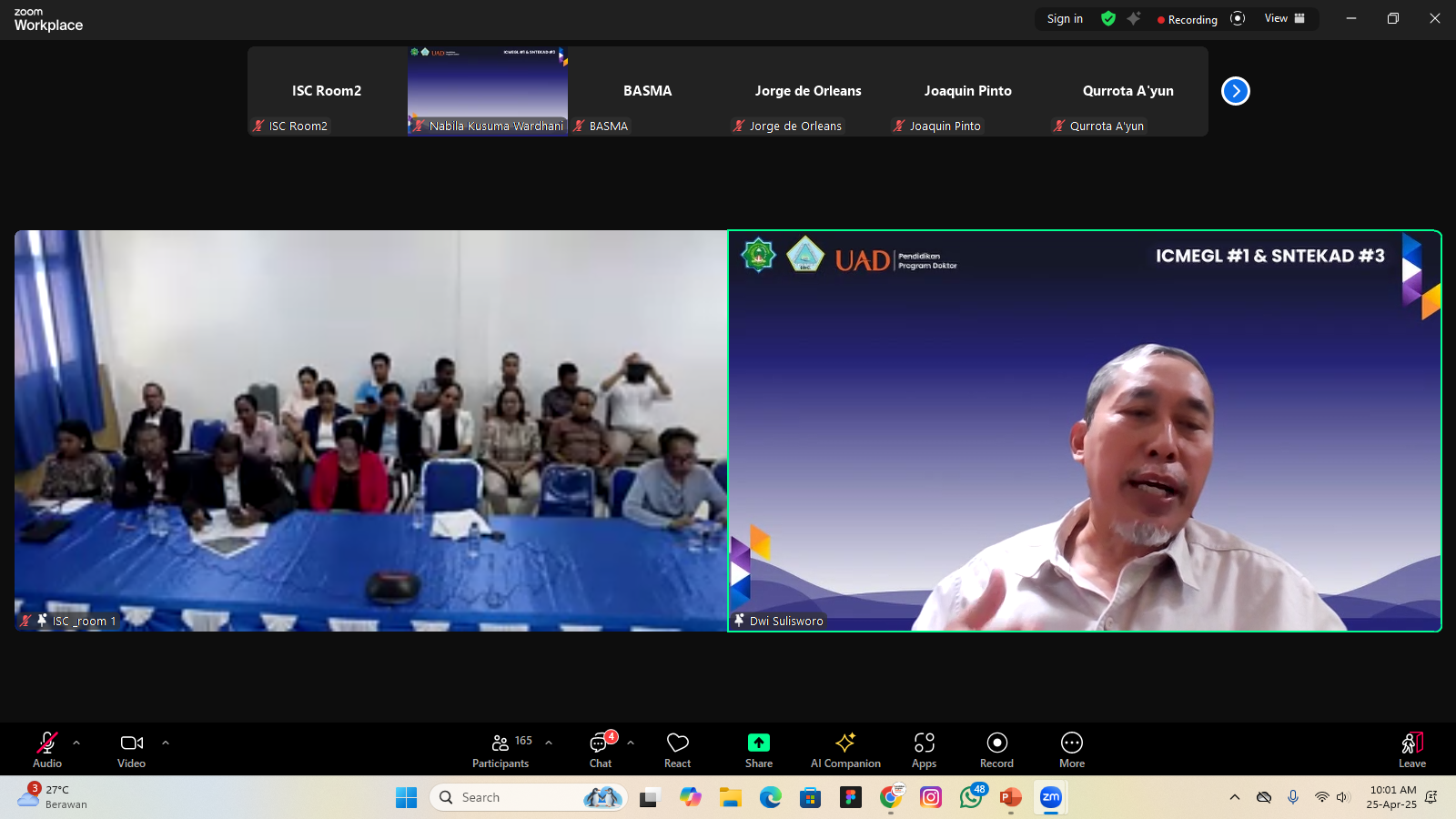
Task: Open the Apps panel
Action: point(924,750)
